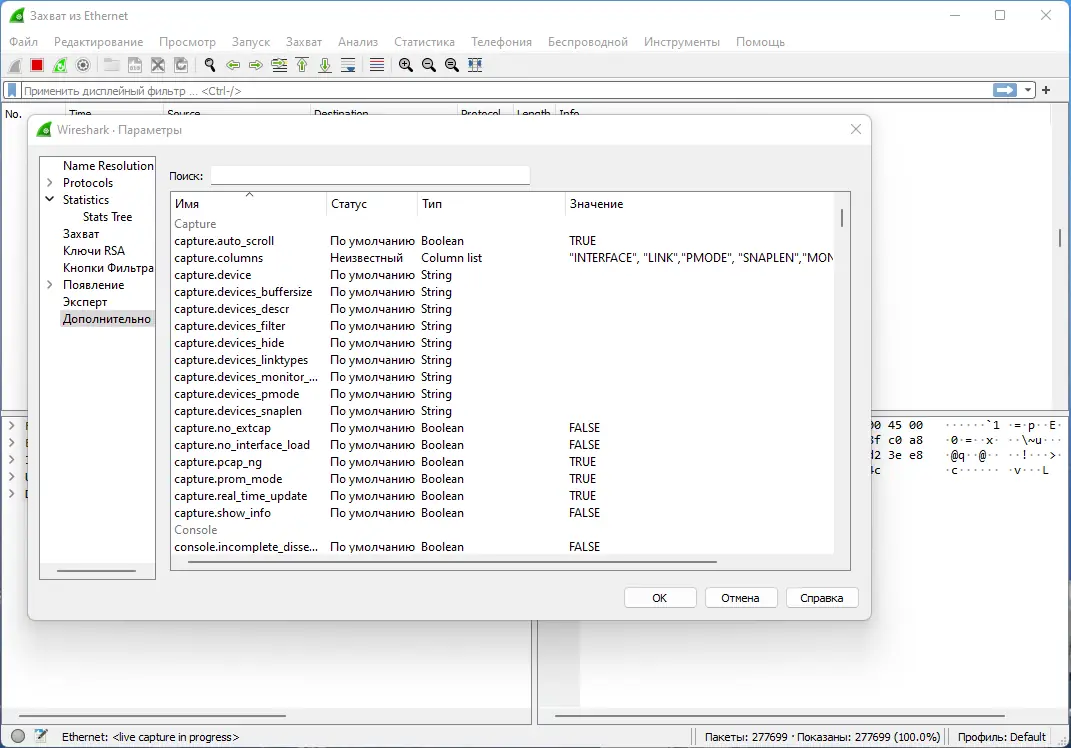Screen dimensions: 1071x748
Task: Open the Статистика menu
Action: coord(424,42)
